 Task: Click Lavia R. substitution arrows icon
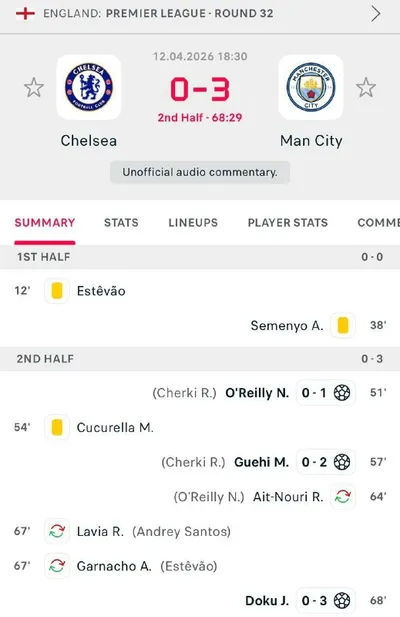(57, 531)
